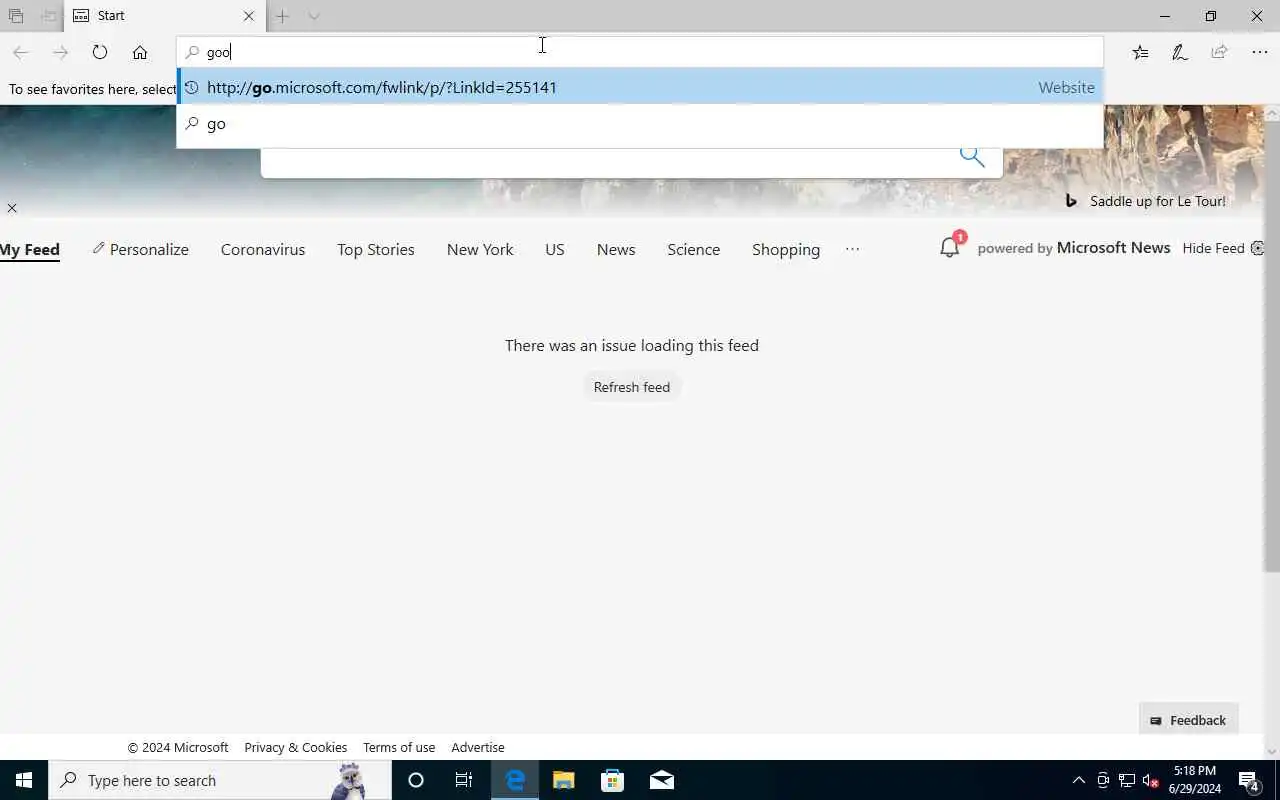Image resolution: width=1280 pixels, height=800 pixels.
Task: Open Privacy & Cookies link
Action: click(296, 747)
